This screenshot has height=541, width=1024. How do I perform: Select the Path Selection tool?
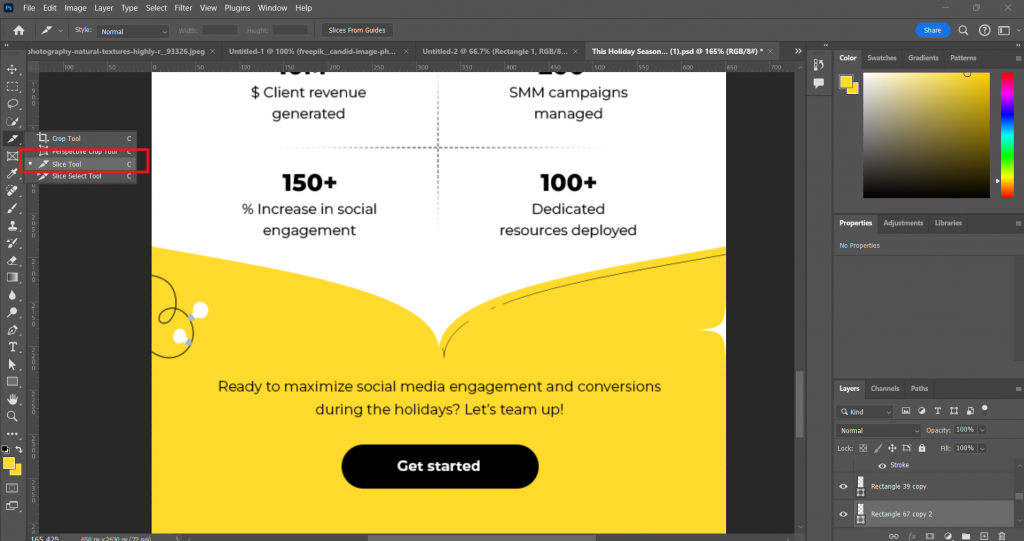(12, 365)
